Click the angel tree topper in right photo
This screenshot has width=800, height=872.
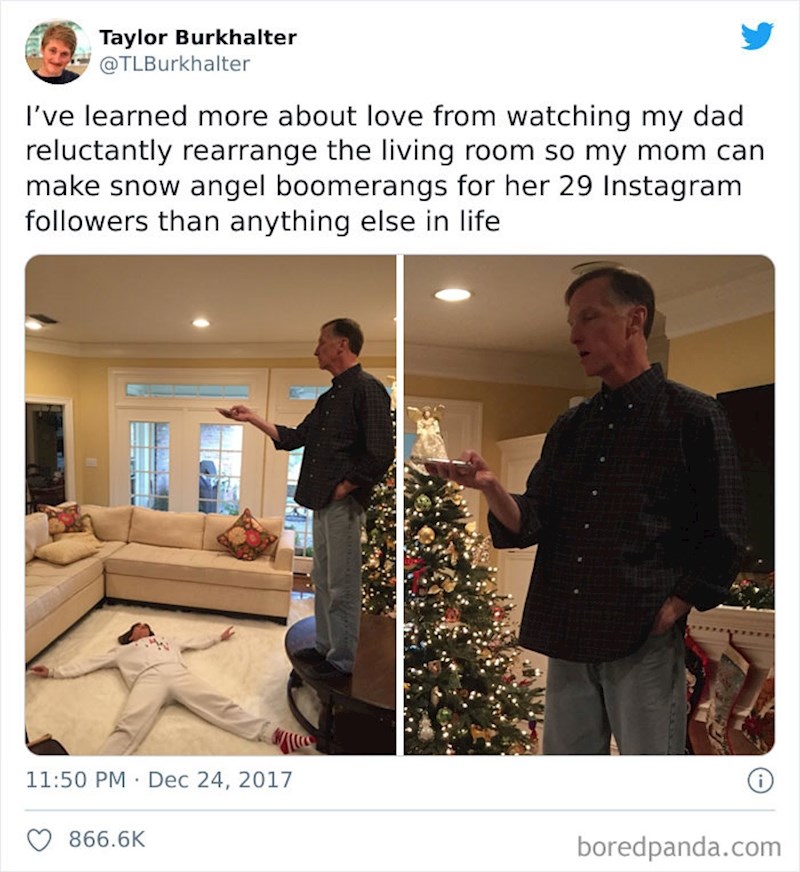(x=427, y=435)
